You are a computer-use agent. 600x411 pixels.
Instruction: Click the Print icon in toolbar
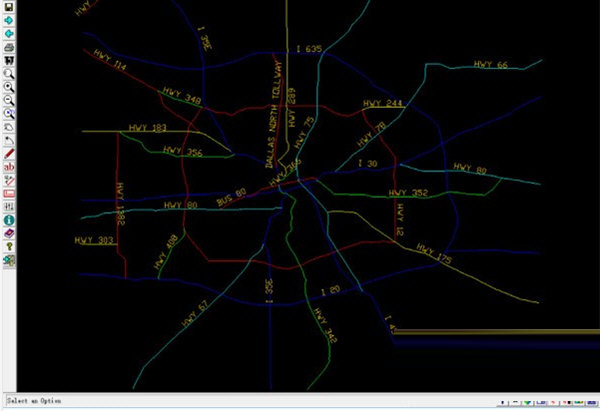coord(9,46)
